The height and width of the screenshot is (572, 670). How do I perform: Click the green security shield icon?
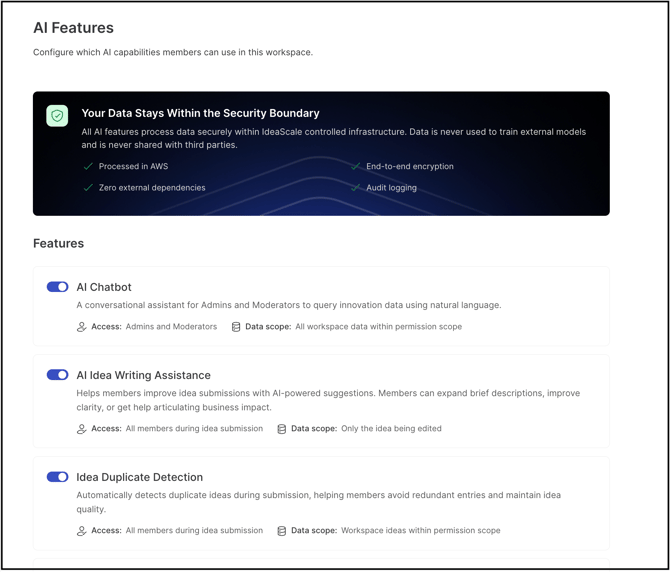pyautogui.click(x=57, y=116)
